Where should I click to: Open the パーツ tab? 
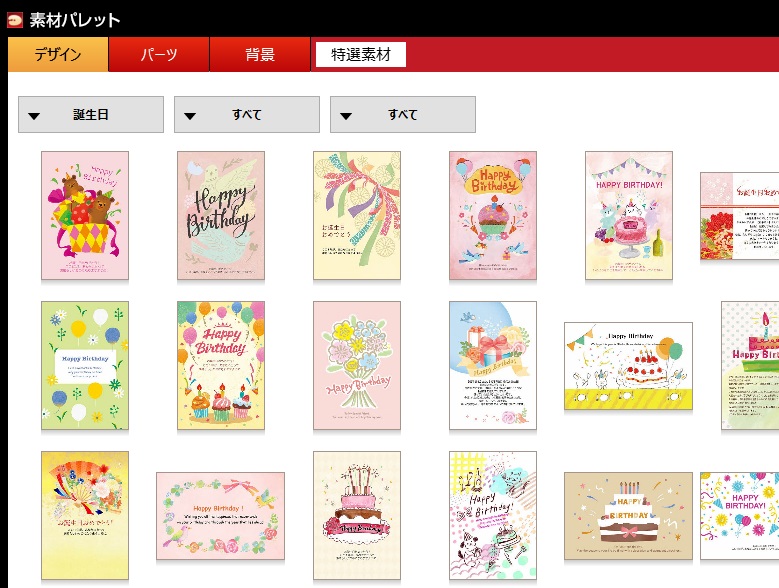point(159,55)
